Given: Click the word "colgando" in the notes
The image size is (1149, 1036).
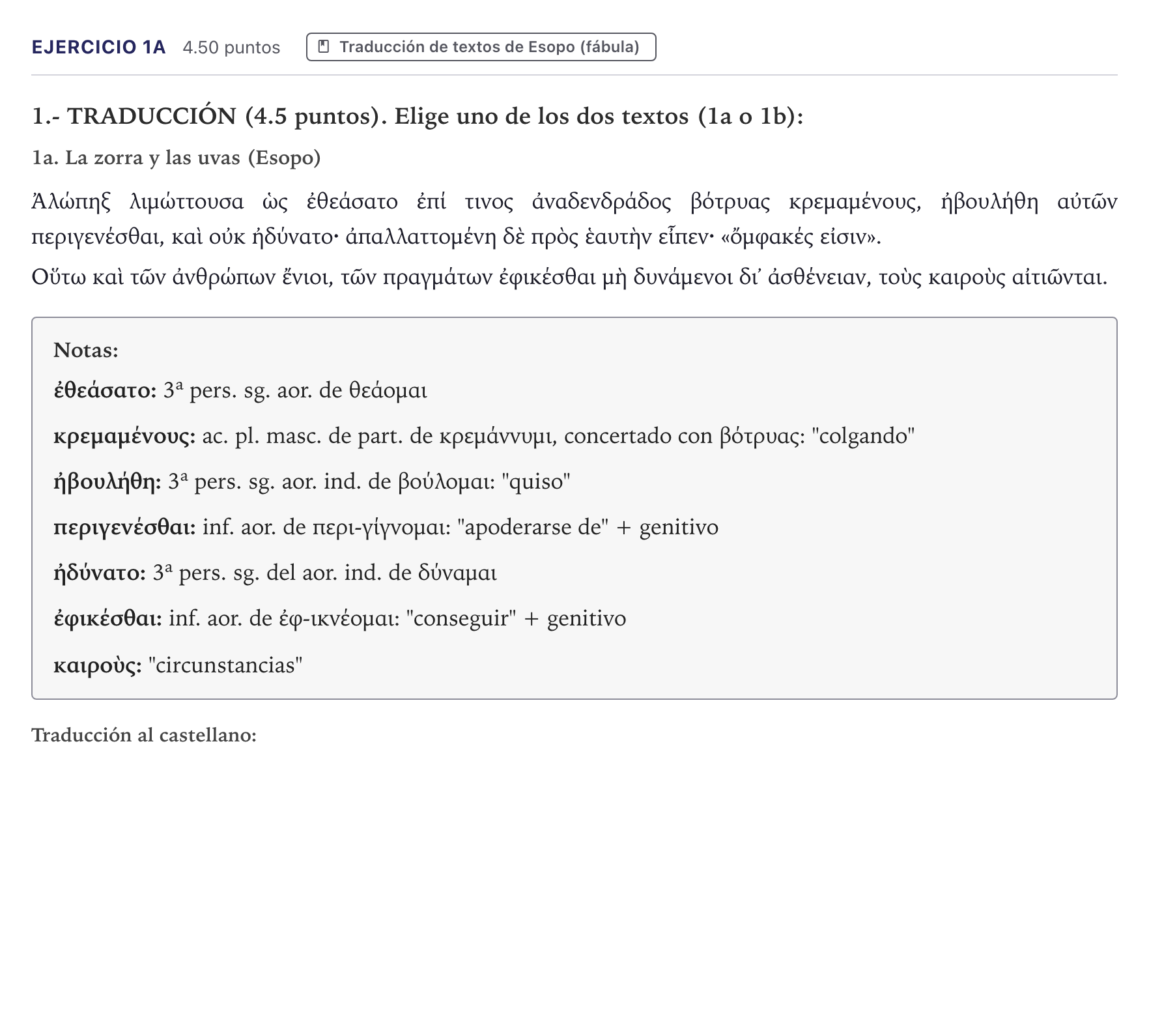Looking at the screenshot, I should [x=863, y=436].
